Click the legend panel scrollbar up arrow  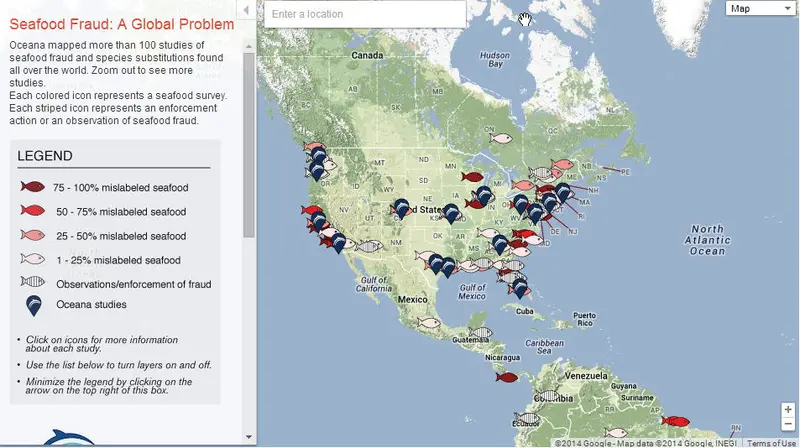[248, 46]
